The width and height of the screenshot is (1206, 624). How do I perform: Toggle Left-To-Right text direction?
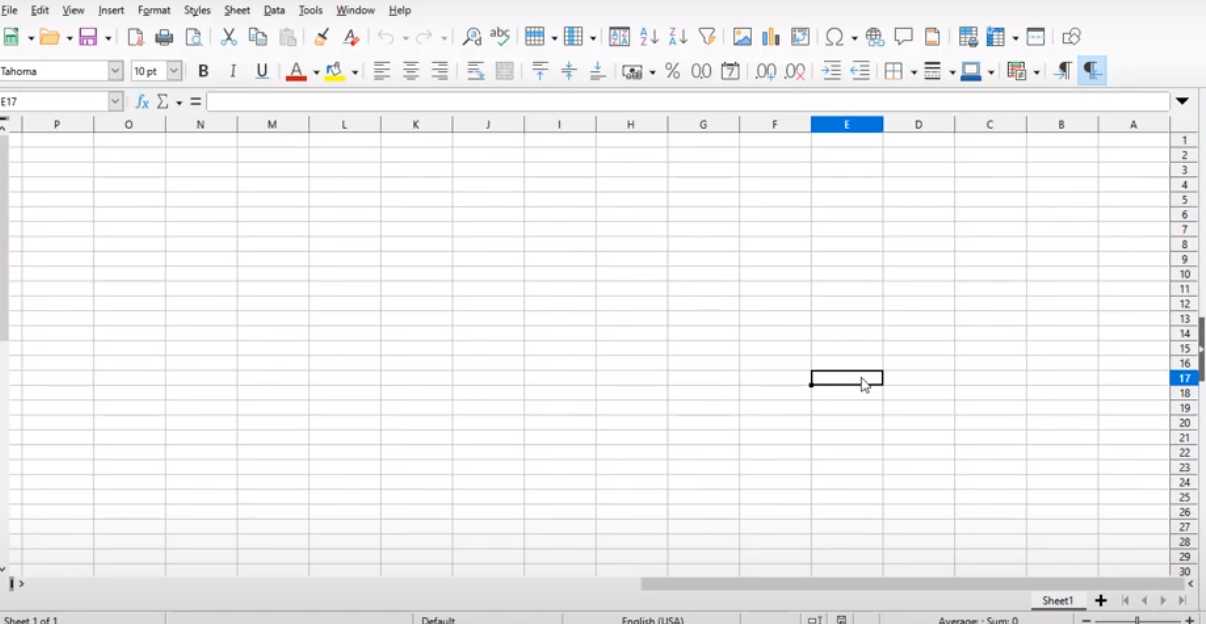point(1064,71)
